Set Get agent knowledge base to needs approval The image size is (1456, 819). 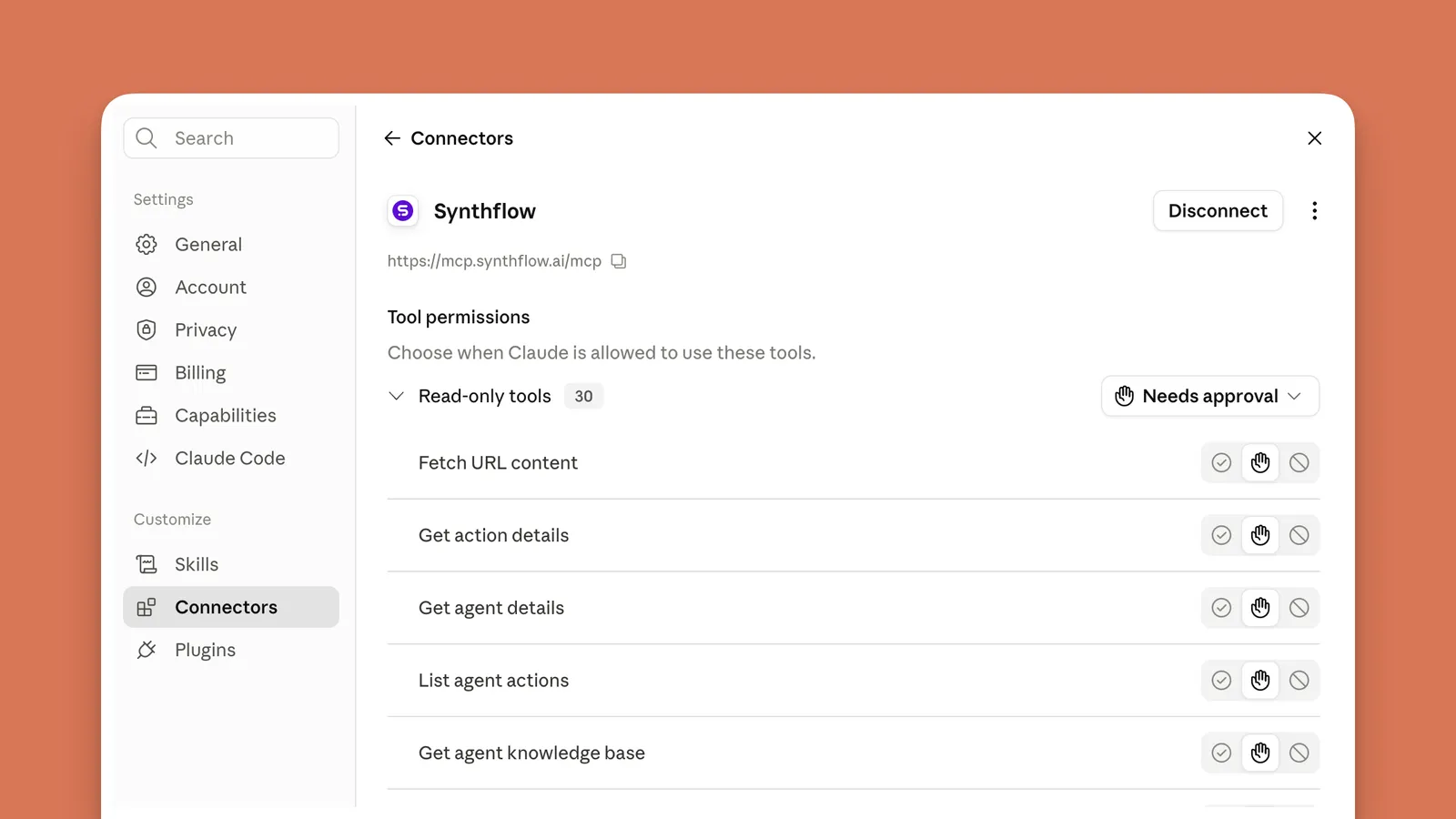tap(1260, 753)
